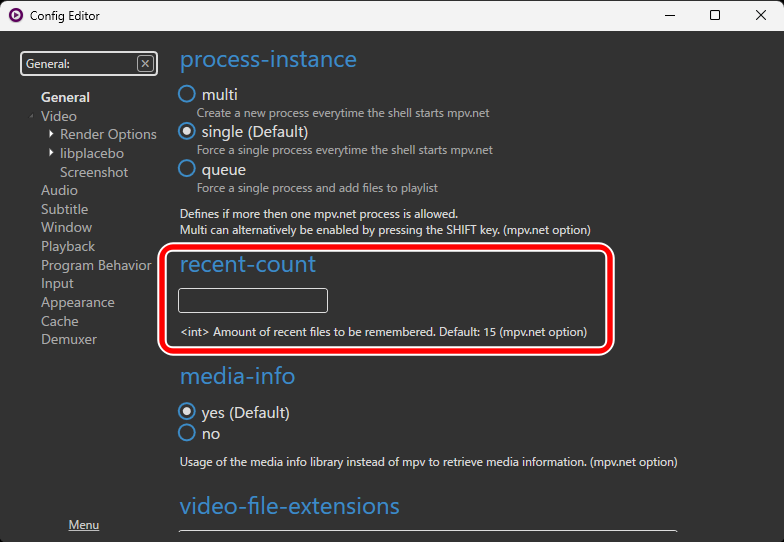The height and width of the screenshot is (542, 784).
Task: Expand the libplacebo tree arrow
Action: pos(51,152)
